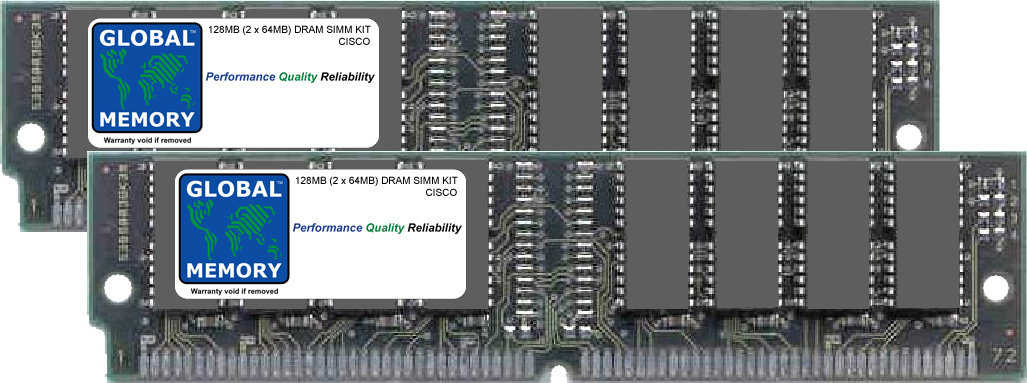Screen dimensions: 1027x383
Task: Click "Warranty void if removed" on front module
Action: 234,291
